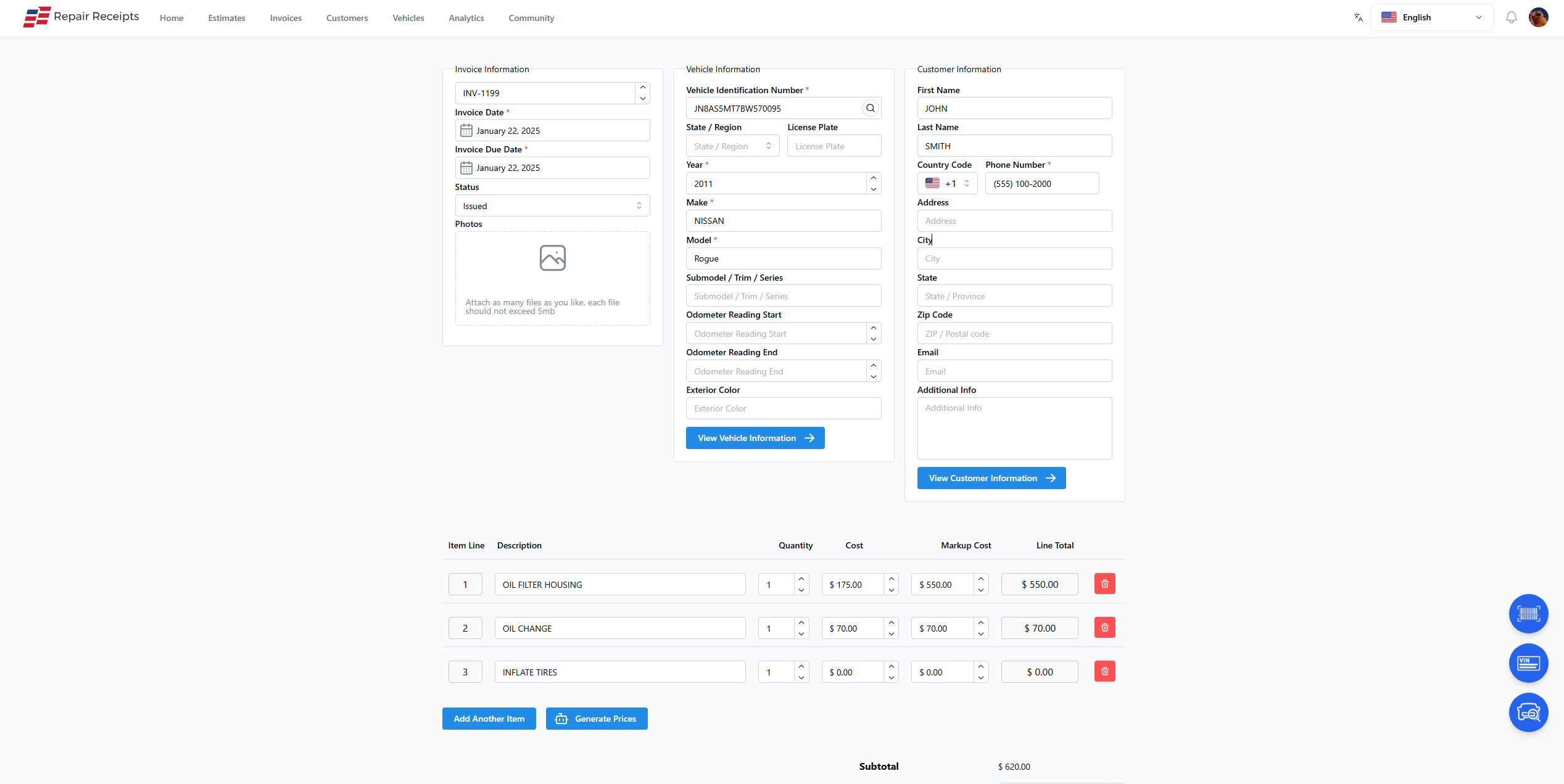Delete the INFLATE TIRES line item
The height and width of the screenshot is (784, 1564).
point(1104,671)
